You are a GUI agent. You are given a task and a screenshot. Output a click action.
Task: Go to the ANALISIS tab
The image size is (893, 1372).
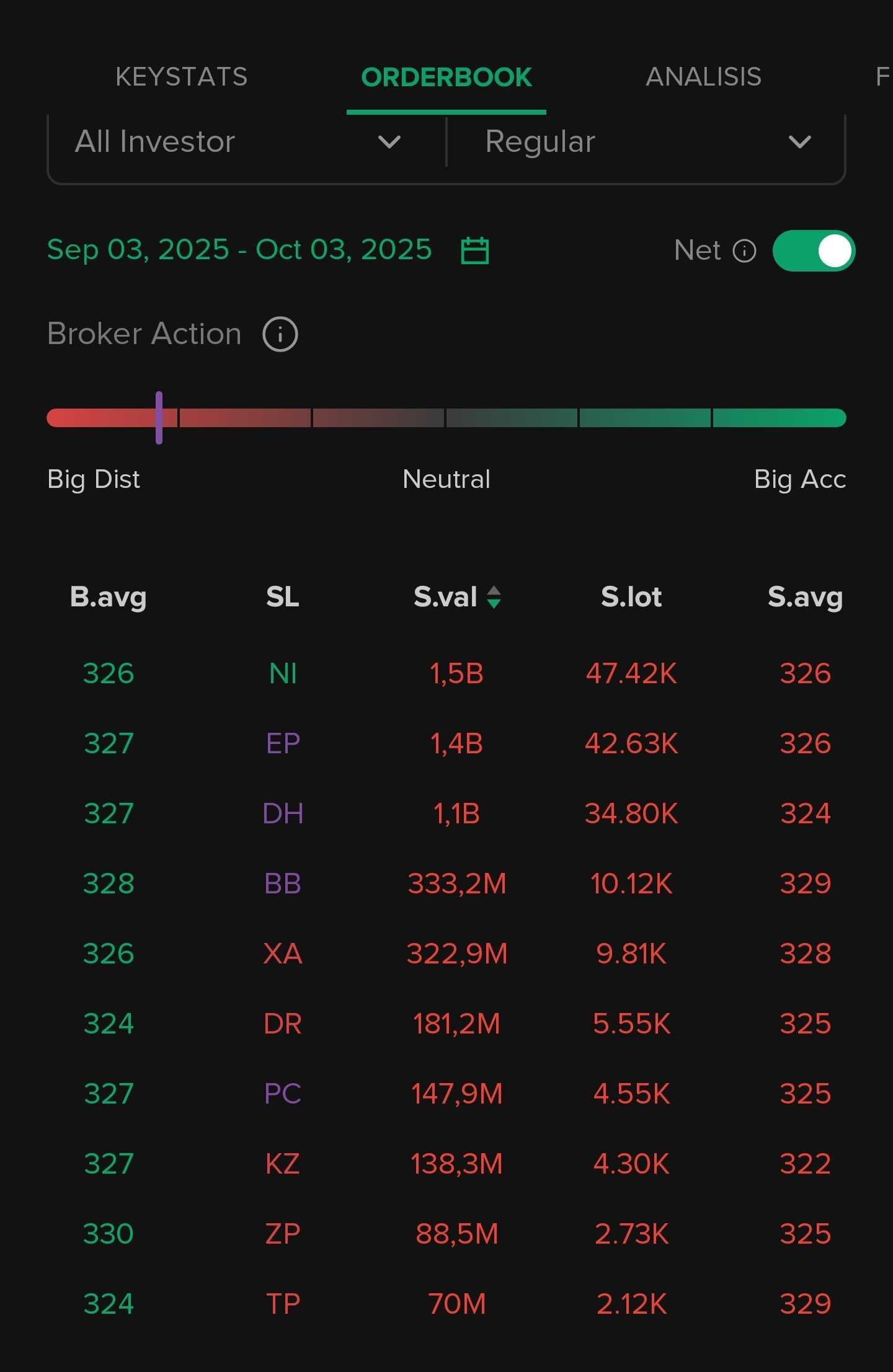[703, 77]
